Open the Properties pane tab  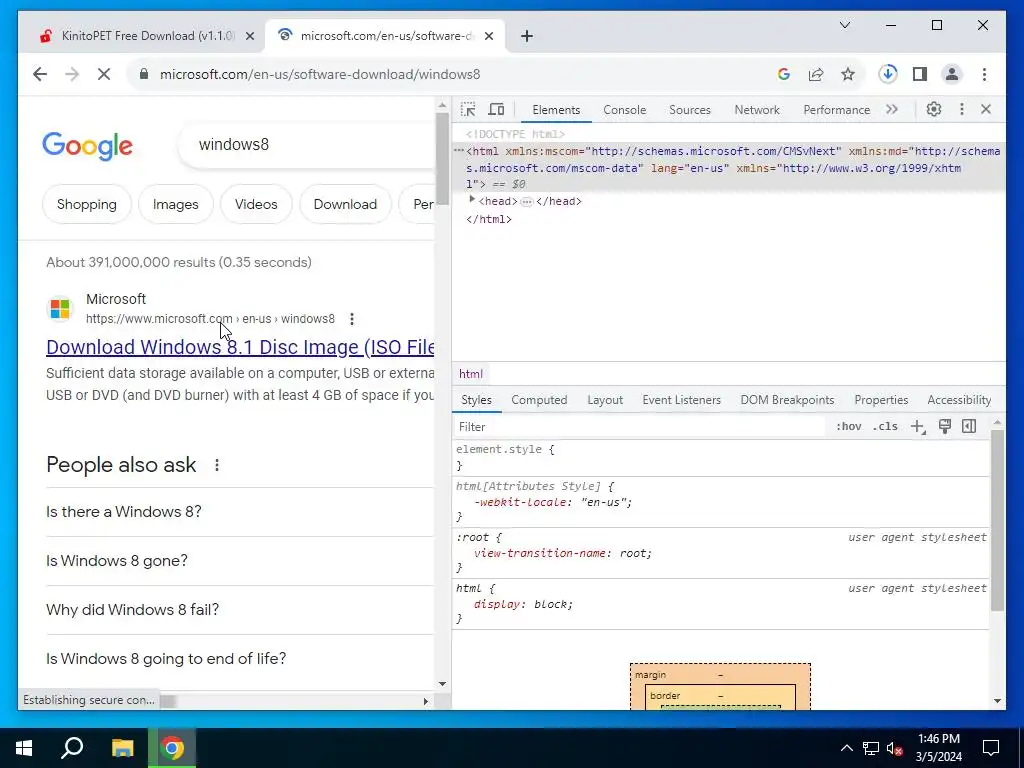pos(881,400)
